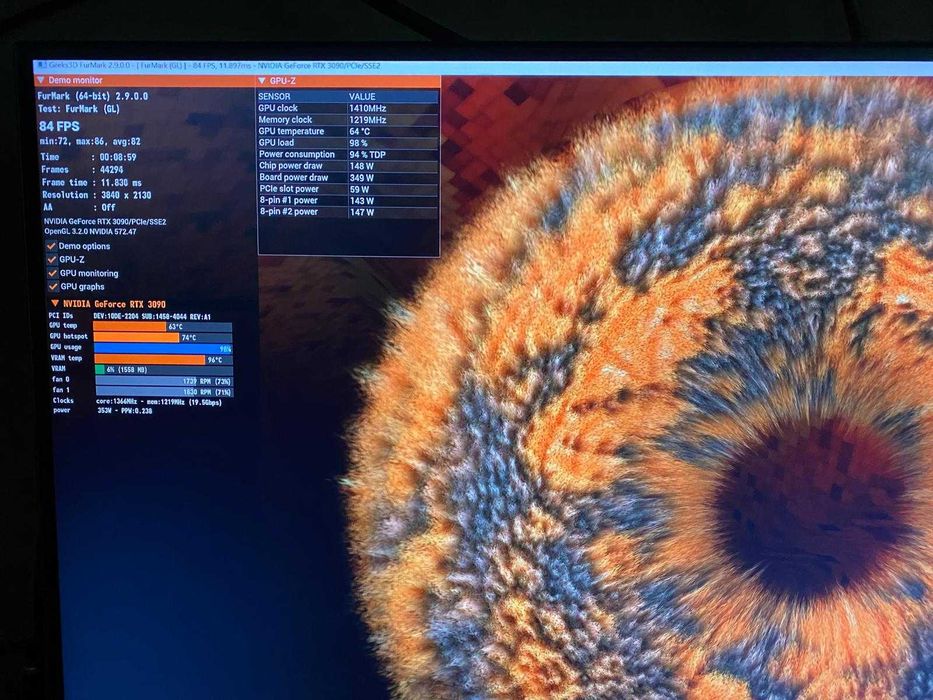Click the fan 0 1739 RPM bar
This screenshot has width=933, height=700.
(x=164, y=381)
